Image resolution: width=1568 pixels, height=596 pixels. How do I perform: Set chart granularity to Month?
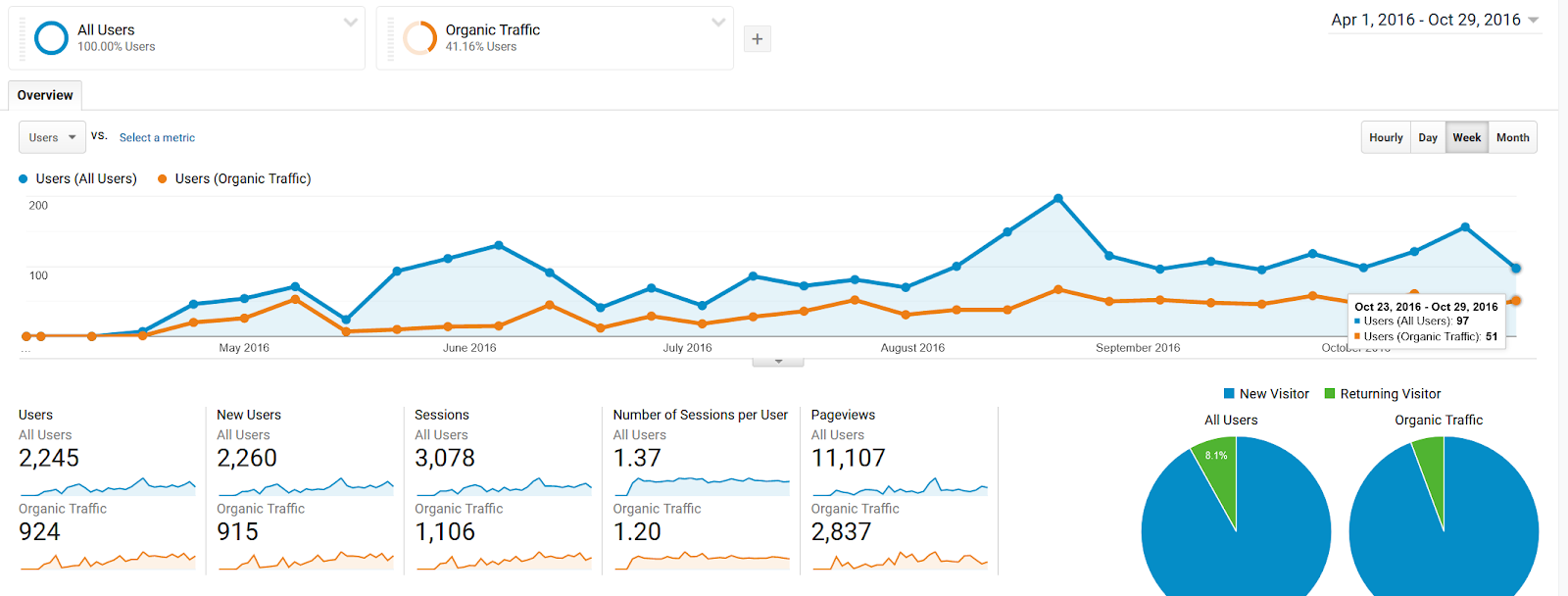pyautogui.click(x=1512, y=137)
